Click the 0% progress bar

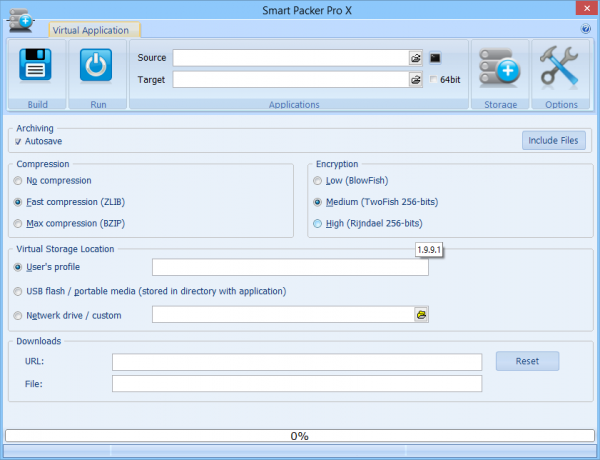coord(300,436)
